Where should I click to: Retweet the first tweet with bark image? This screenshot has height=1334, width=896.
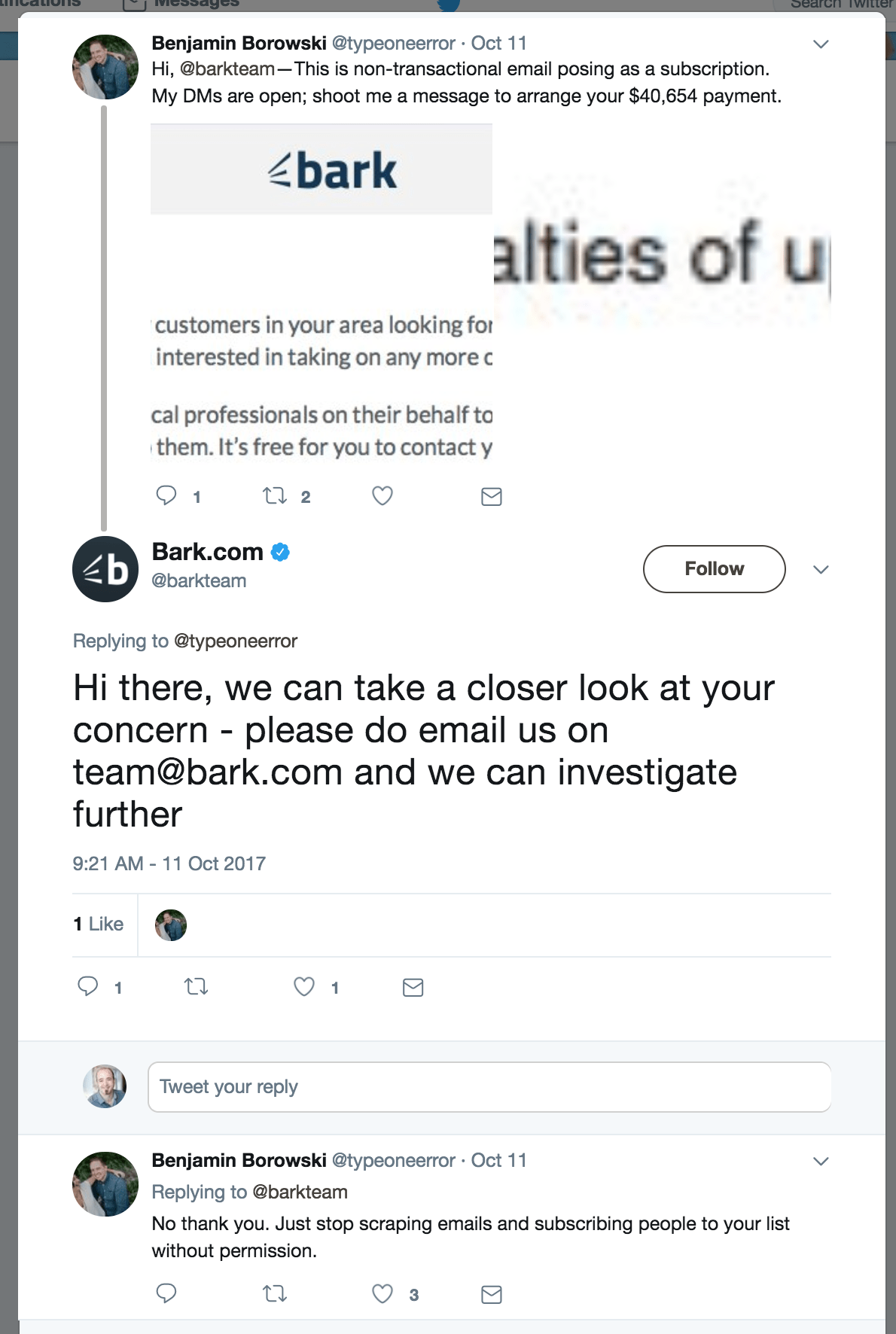[x=275, y=495]
